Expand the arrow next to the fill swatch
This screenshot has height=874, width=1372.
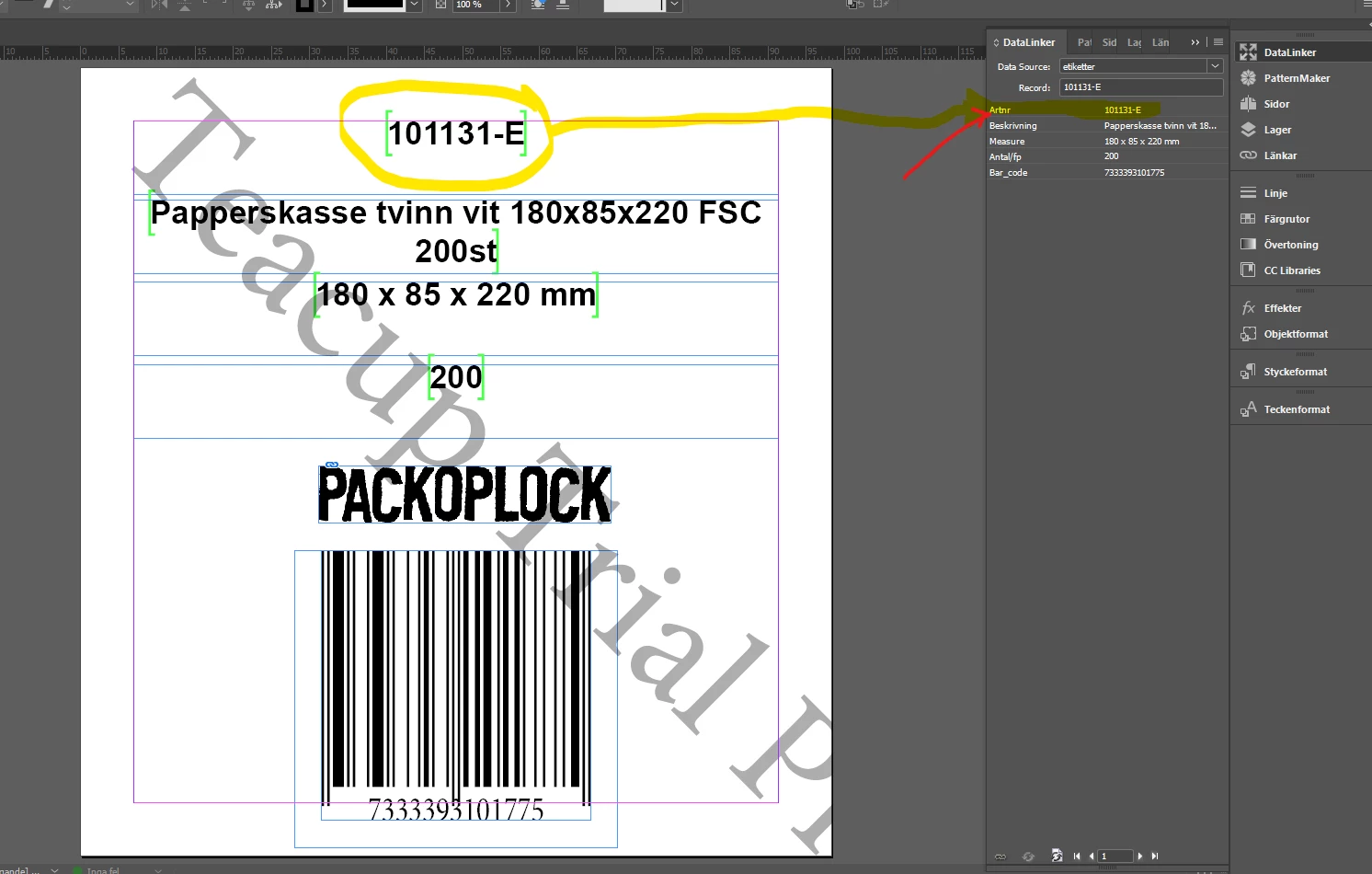(x=324, y=5)
